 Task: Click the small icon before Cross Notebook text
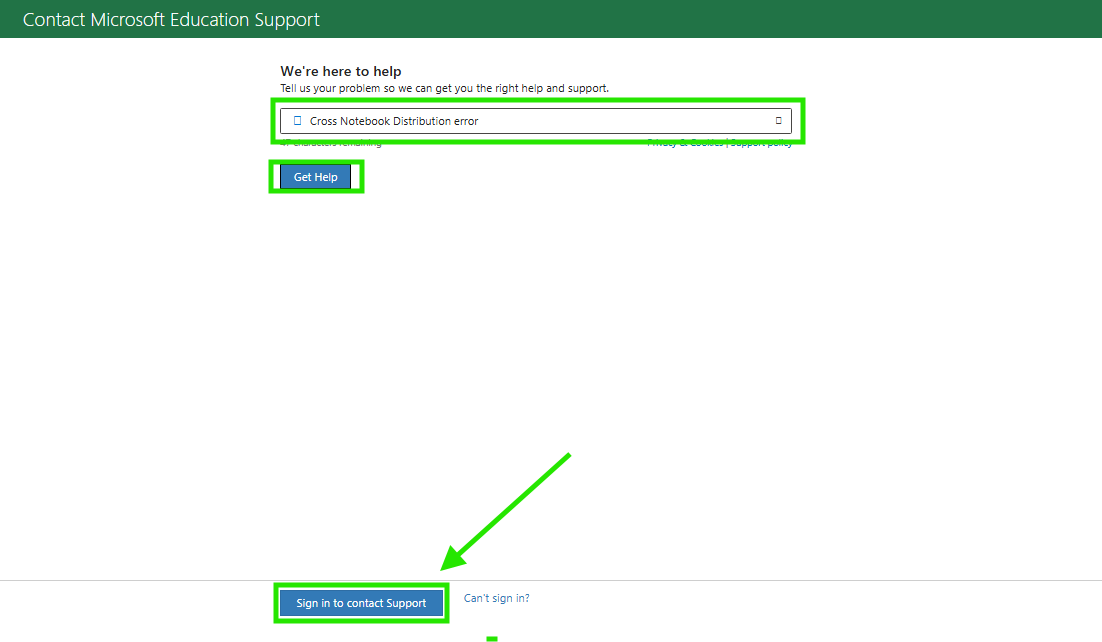[297, 121]
